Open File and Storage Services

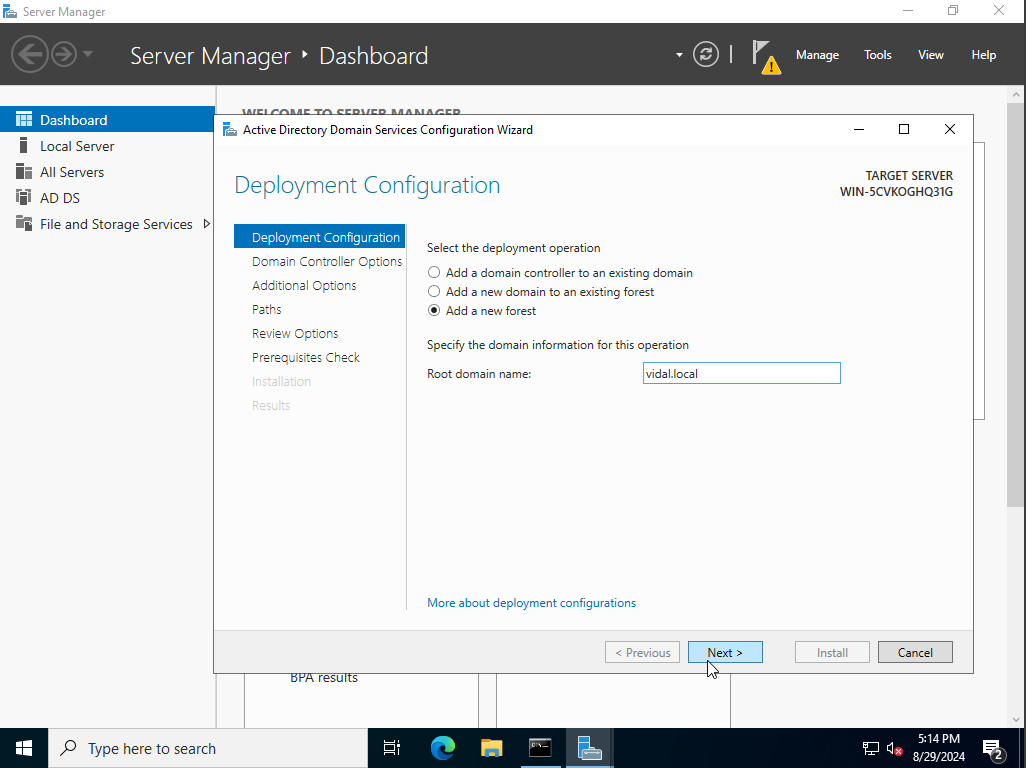point(116,224)
